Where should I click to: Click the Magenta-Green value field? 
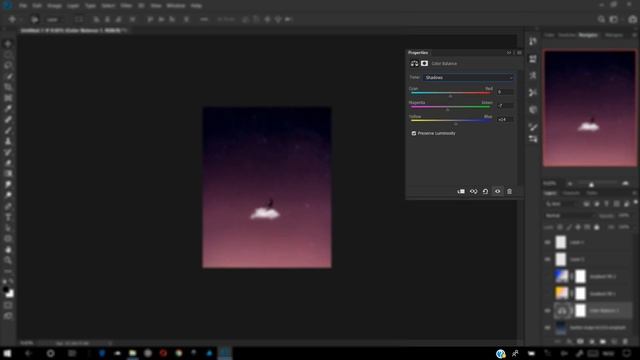coord(505,106)
